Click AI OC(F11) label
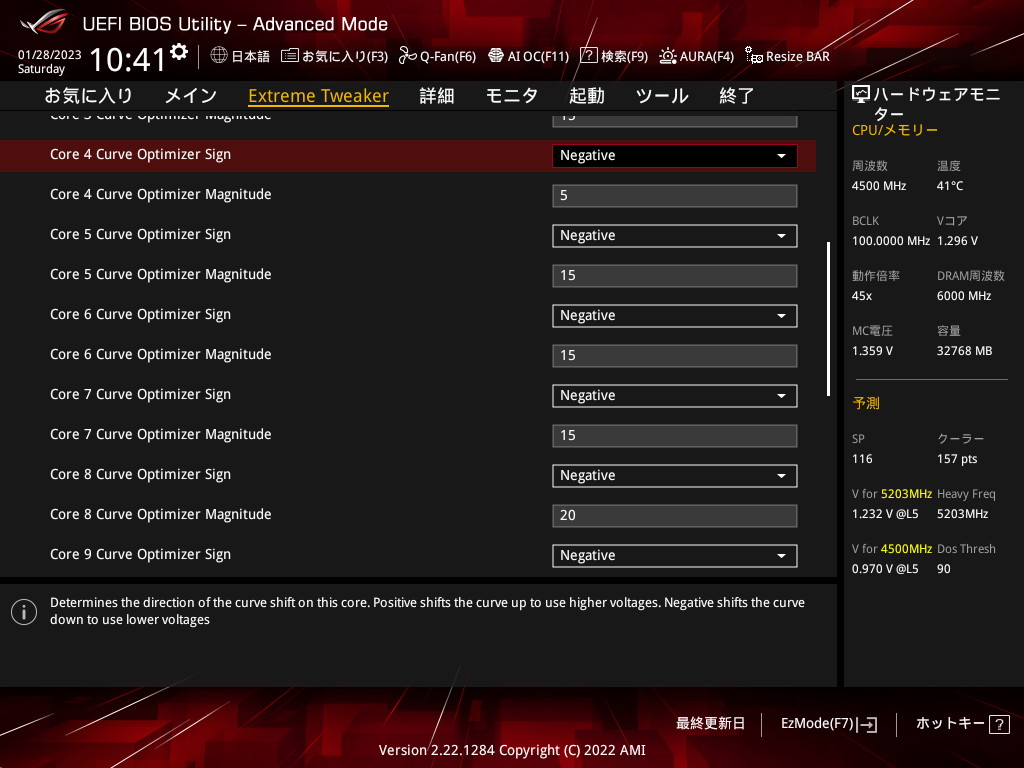The width and height of the screenshot is (1024, 768). (539, 56)
